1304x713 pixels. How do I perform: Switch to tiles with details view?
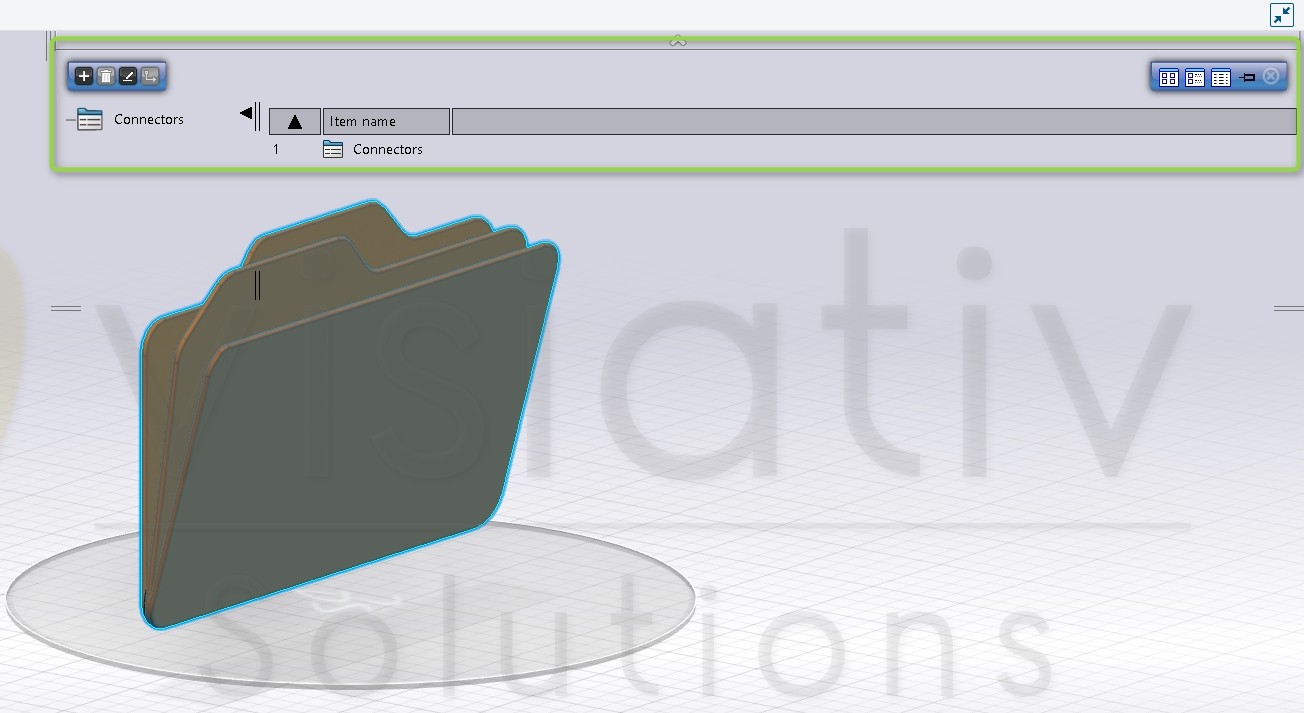[x=1194, y=77]
